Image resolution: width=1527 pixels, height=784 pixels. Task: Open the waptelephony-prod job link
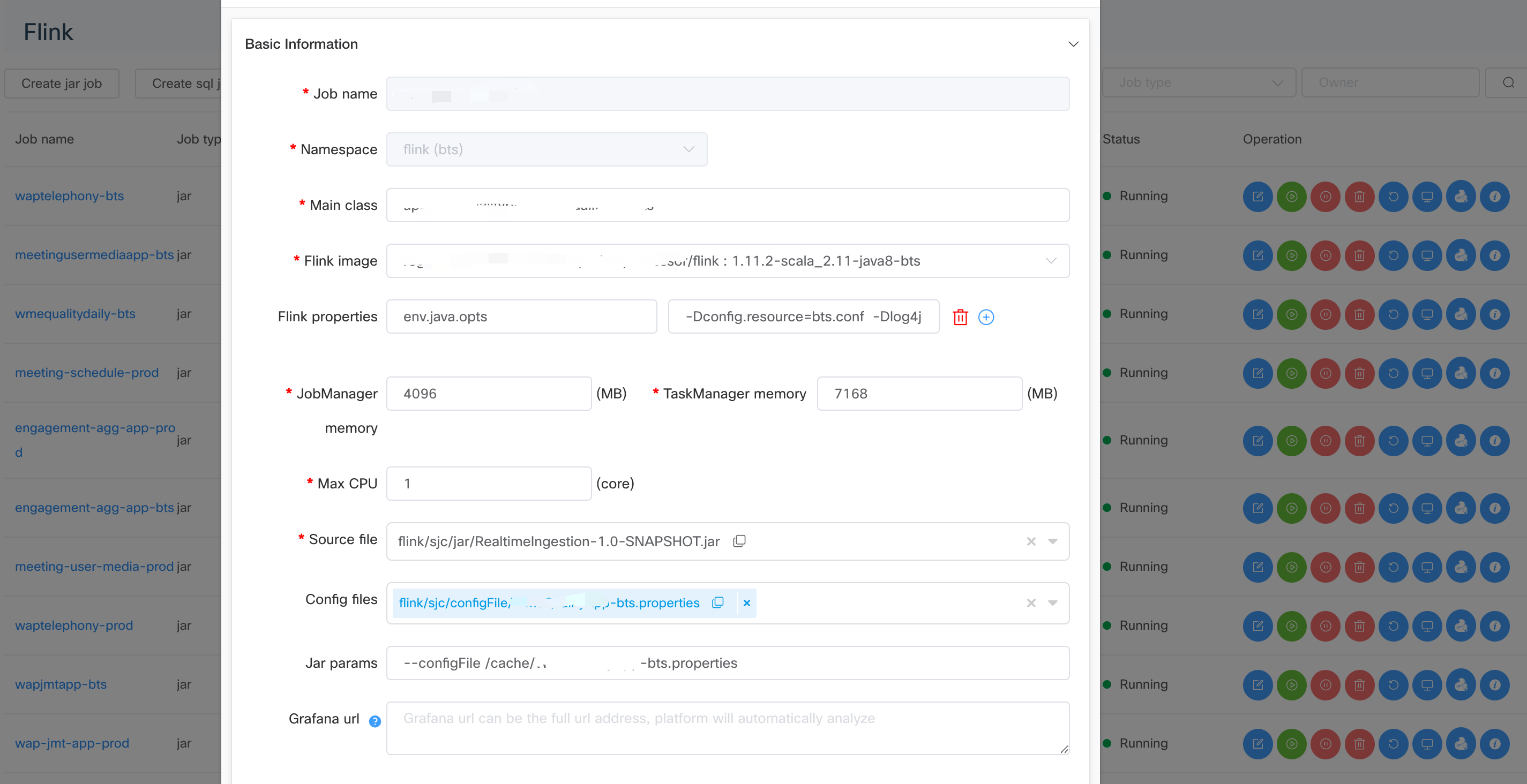74,625
